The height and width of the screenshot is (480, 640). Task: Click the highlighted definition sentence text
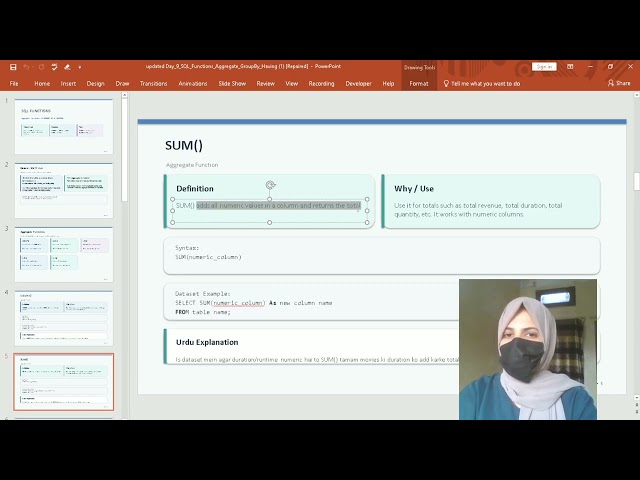tap(278, 205)
